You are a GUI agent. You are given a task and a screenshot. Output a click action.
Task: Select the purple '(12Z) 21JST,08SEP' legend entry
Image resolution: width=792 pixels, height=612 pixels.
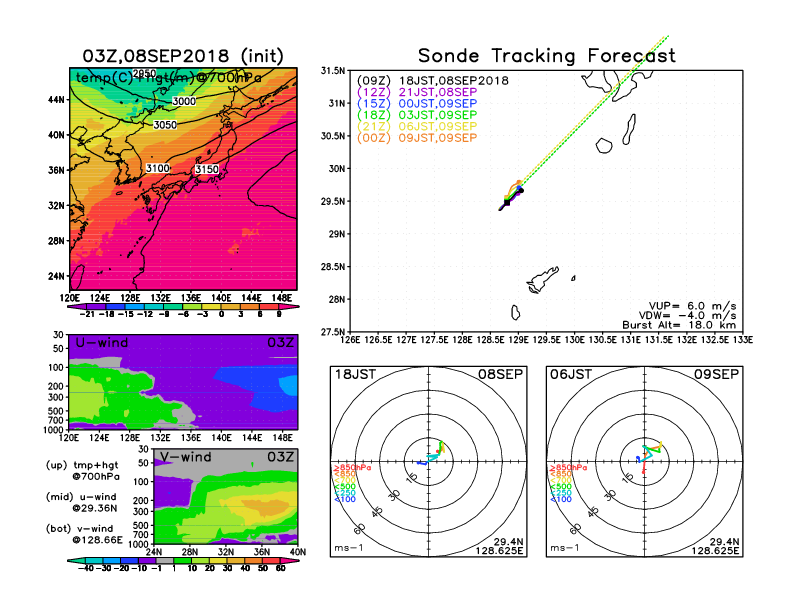417,92
